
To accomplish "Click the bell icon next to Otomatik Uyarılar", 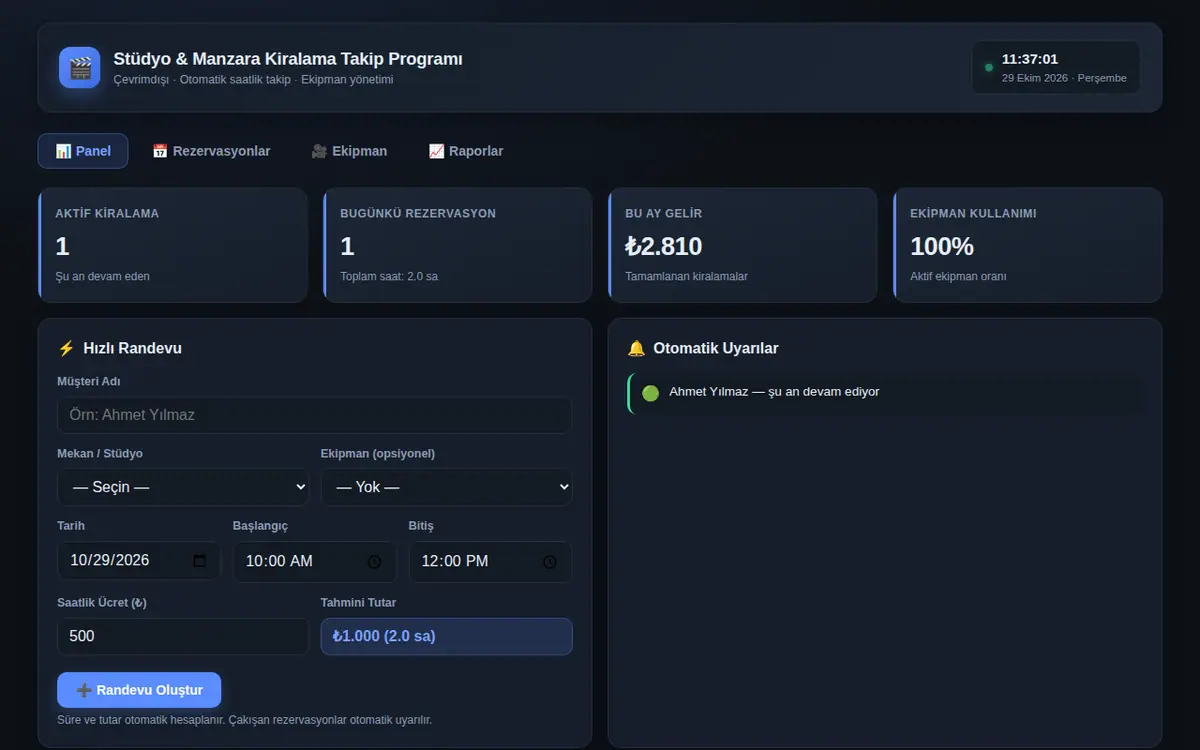I will pyautogui.click(x=636, y=348).
